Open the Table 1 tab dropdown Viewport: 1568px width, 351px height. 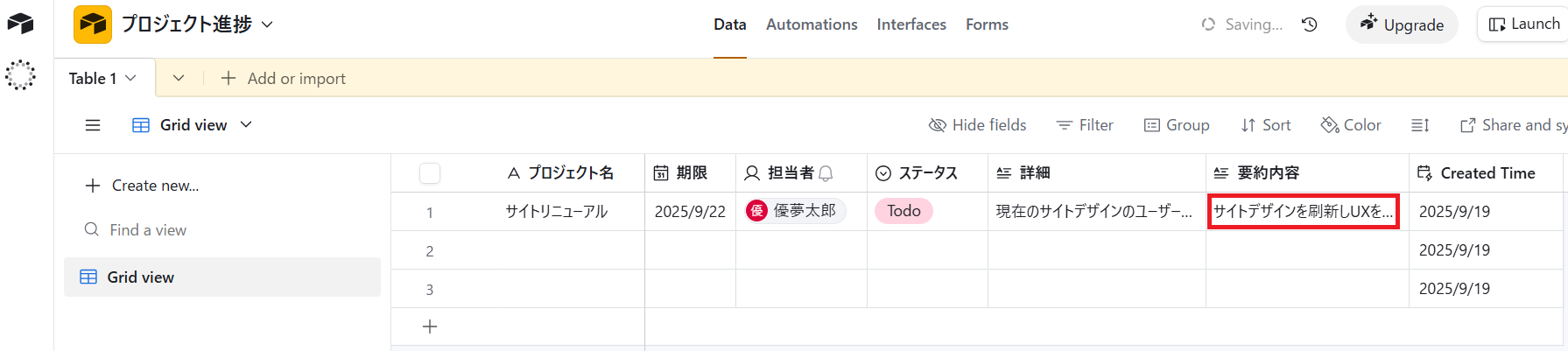tap(130, 78)
